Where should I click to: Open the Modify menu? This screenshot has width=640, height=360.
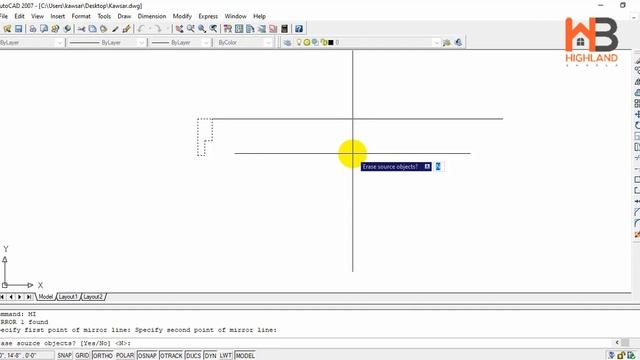(182, 16)
